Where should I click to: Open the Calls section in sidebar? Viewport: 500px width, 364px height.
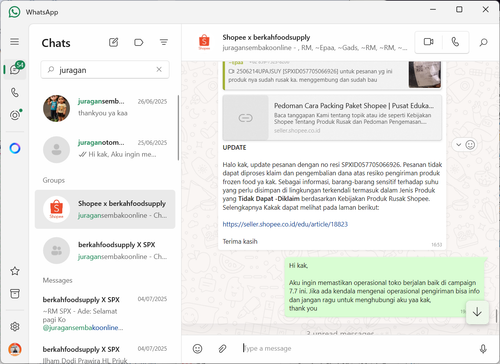(15, 92)
